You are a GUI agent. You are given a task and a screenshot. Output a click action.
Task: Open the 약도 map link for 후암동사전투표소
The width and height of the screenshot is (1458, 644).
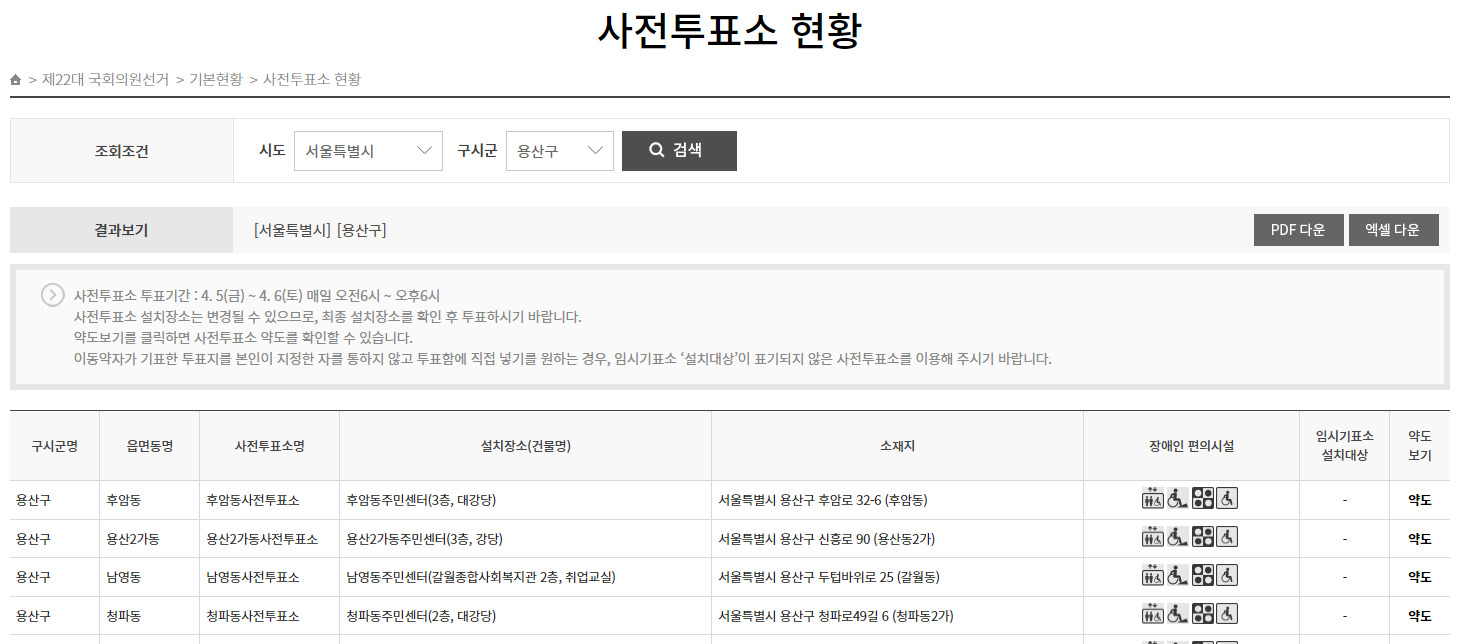point(1418,498)
